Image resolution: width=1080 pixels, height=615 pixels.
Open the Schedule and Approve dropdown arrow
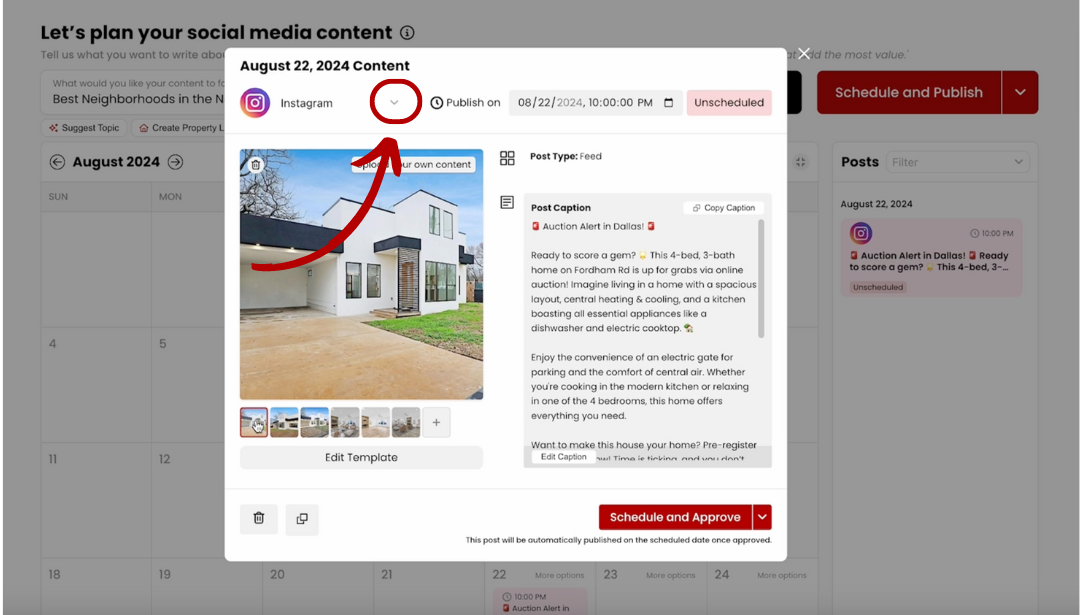click(762, 517)
